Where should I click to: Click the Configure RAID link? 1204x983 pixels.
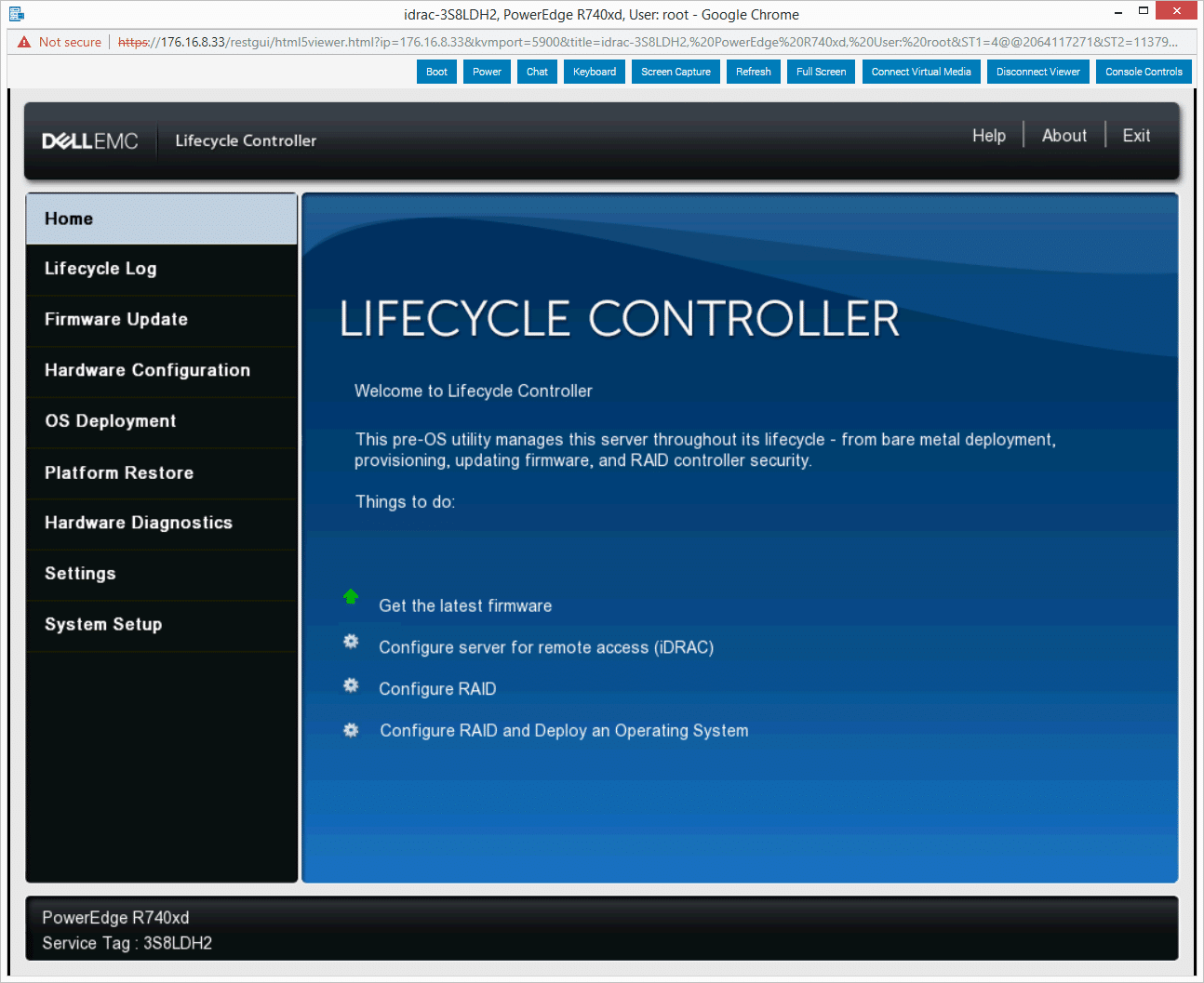pyautogui.click(x=437, y=689)
